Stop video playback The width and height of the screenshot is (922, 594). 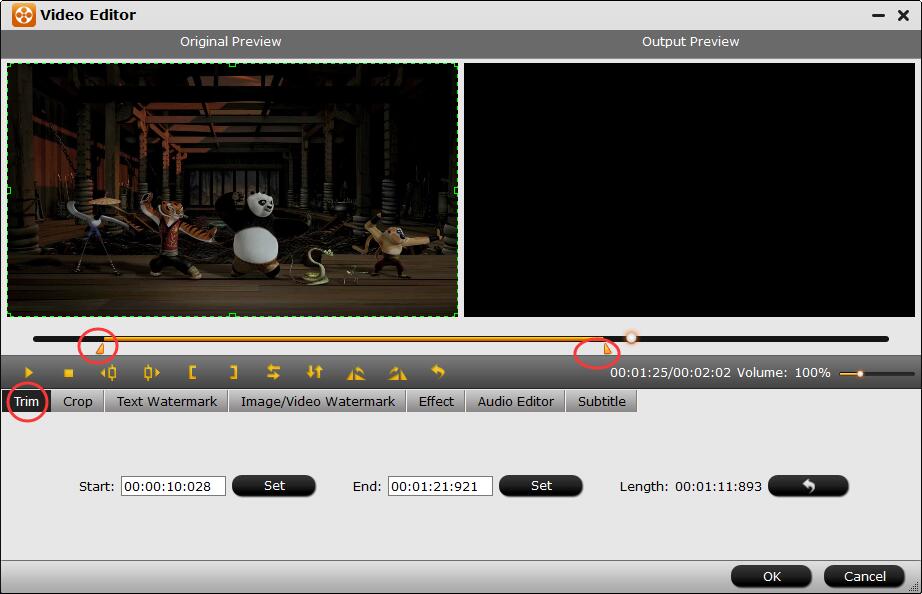[69, 373]
